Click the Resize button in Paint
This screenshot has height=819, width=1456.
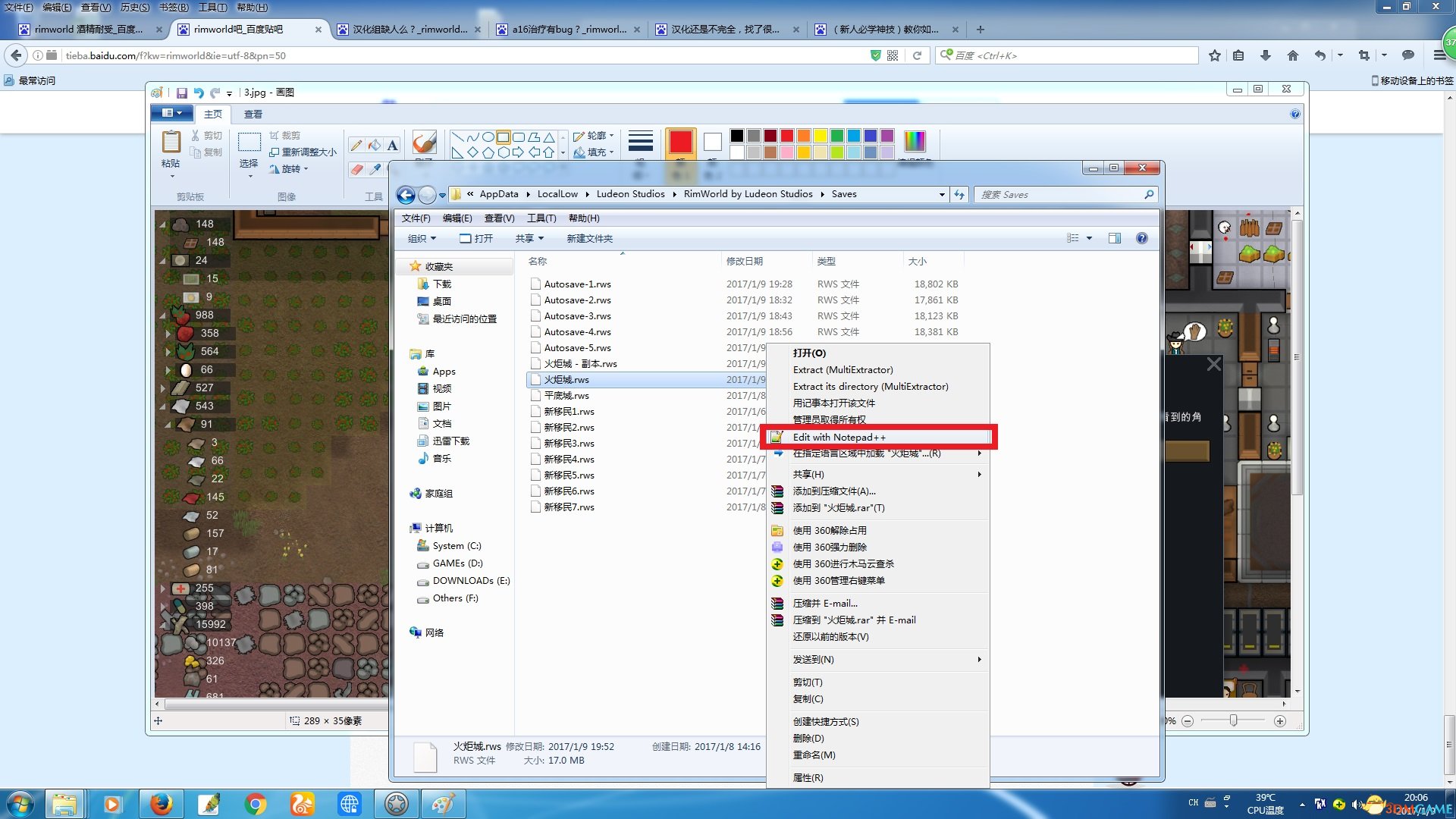303,152
